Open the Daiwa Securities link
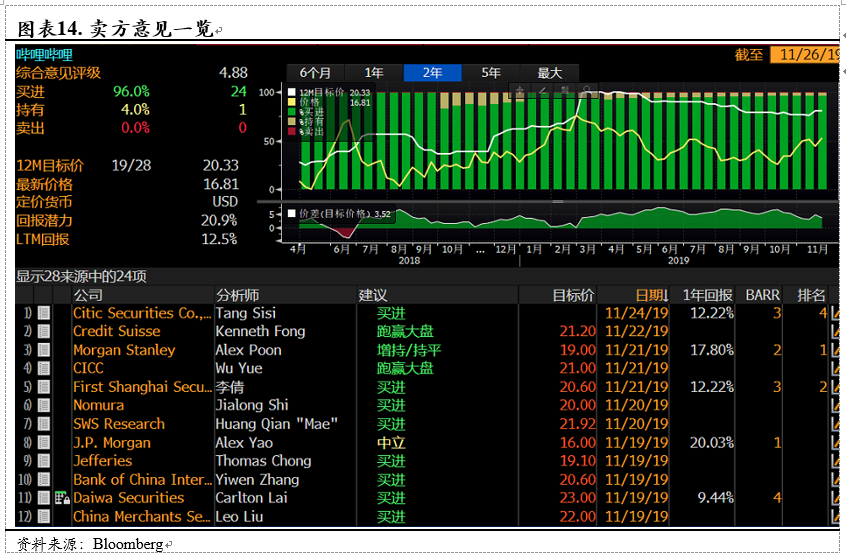This screenshot has width=846, height=557. [x=128, y=498]
